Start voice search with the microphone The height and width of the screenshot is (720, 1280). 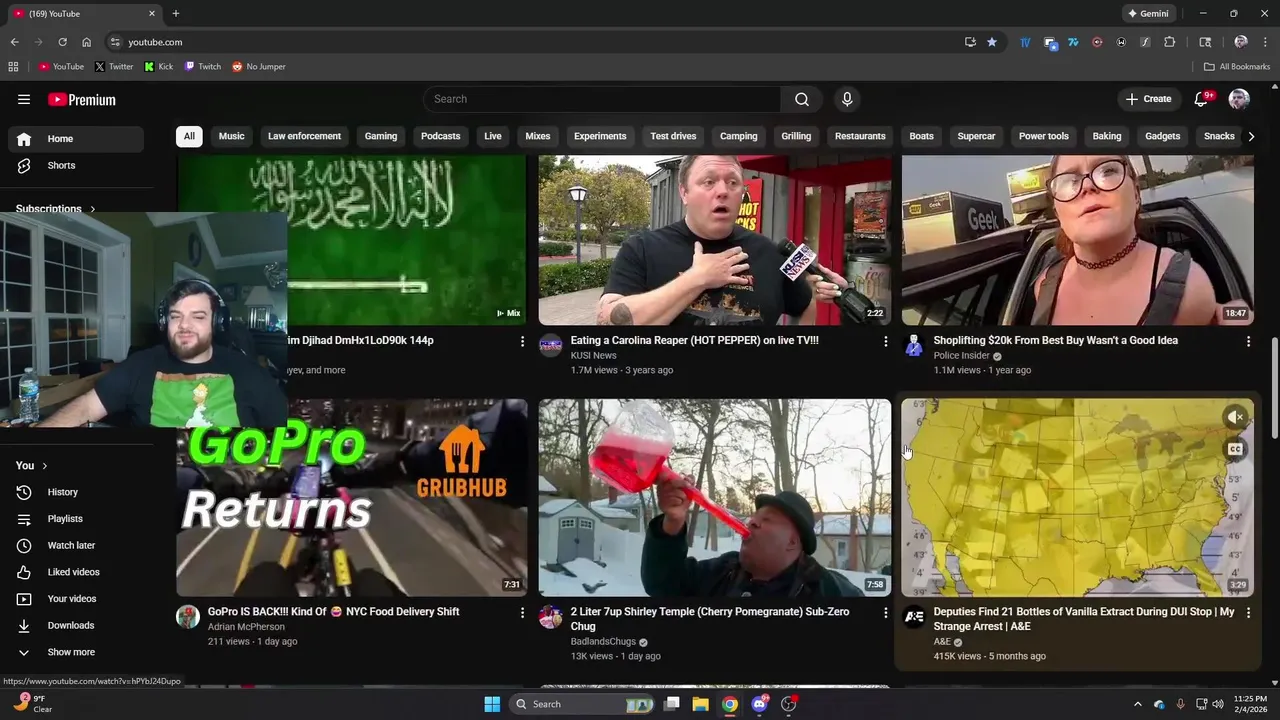(847, 99)
